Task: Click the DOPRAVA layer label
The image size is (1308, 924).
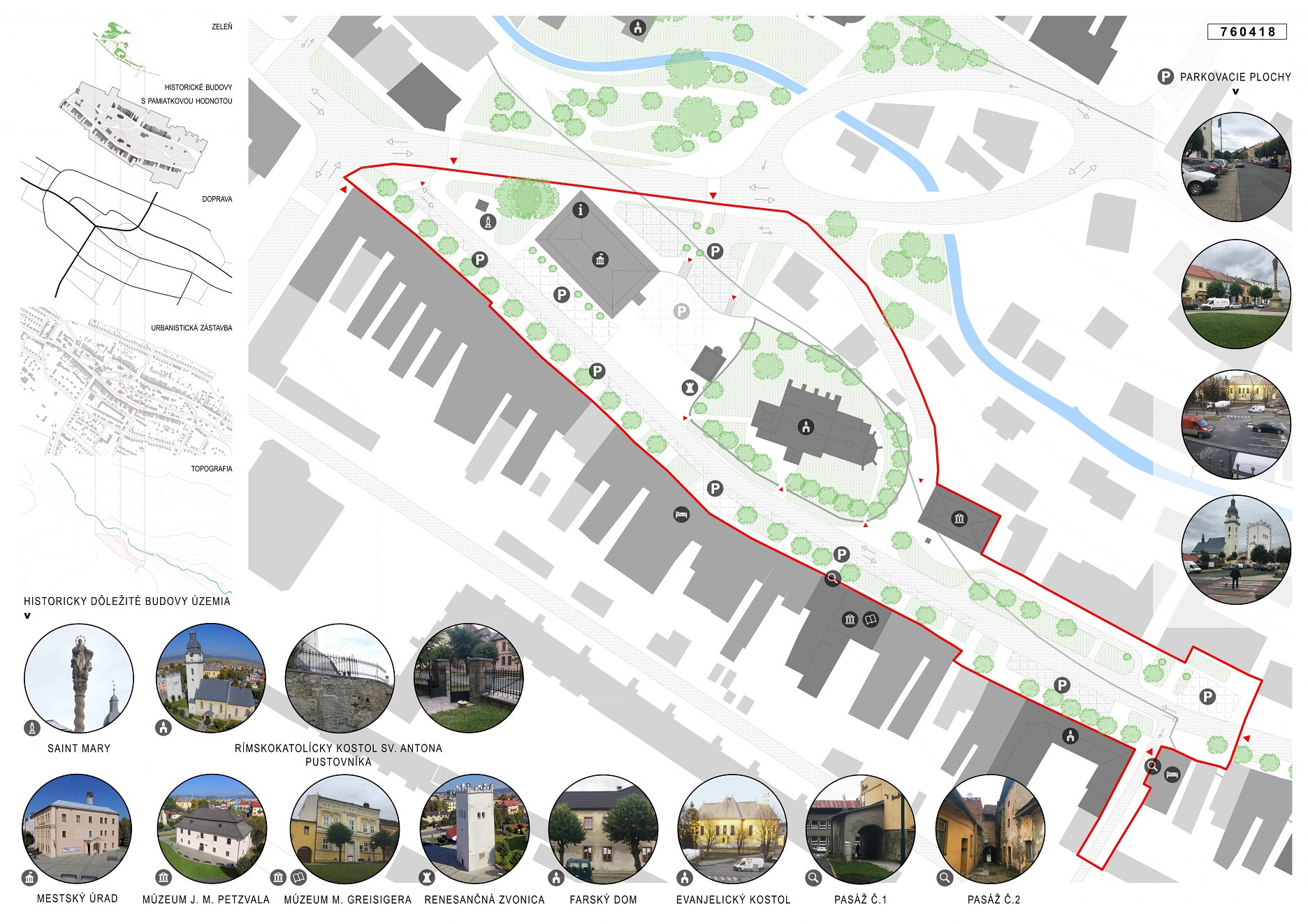Action: pyautogui.click(x=217, y=199)
